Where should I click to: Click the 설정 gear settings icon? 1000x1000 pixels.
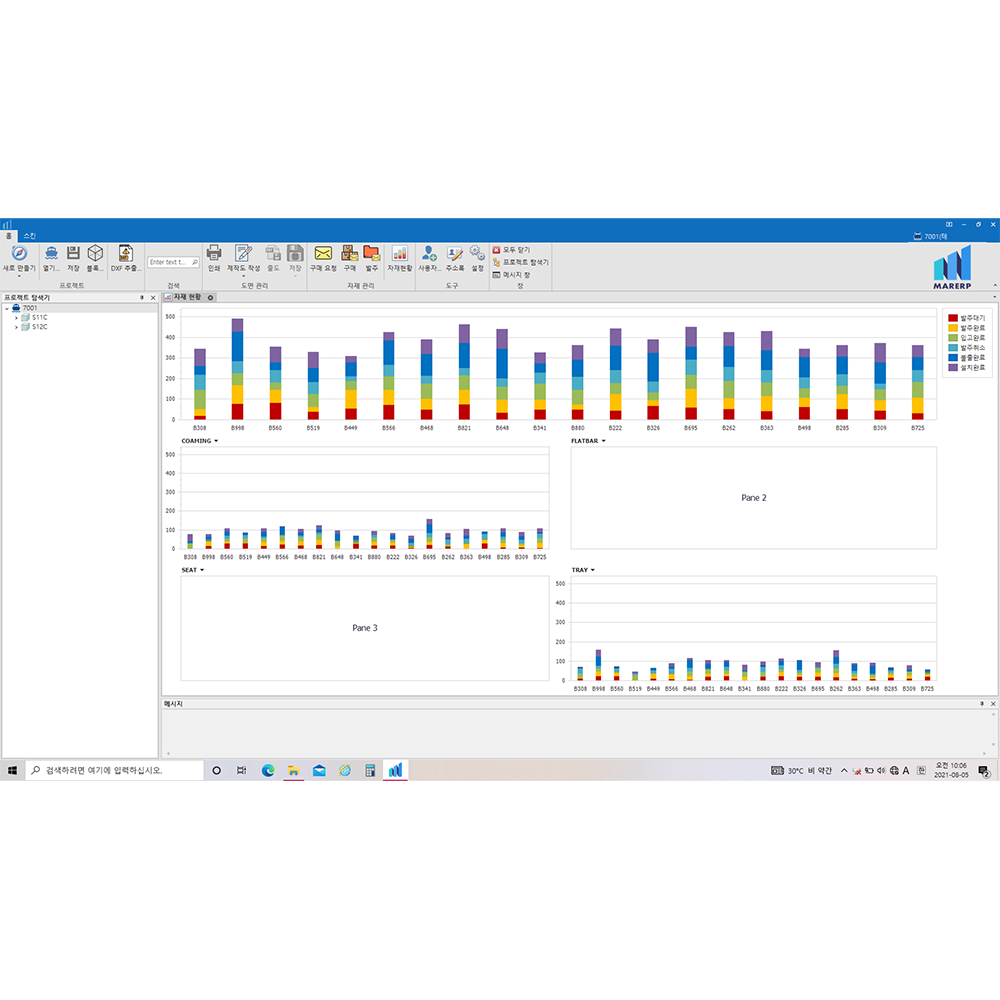point(477,254)
